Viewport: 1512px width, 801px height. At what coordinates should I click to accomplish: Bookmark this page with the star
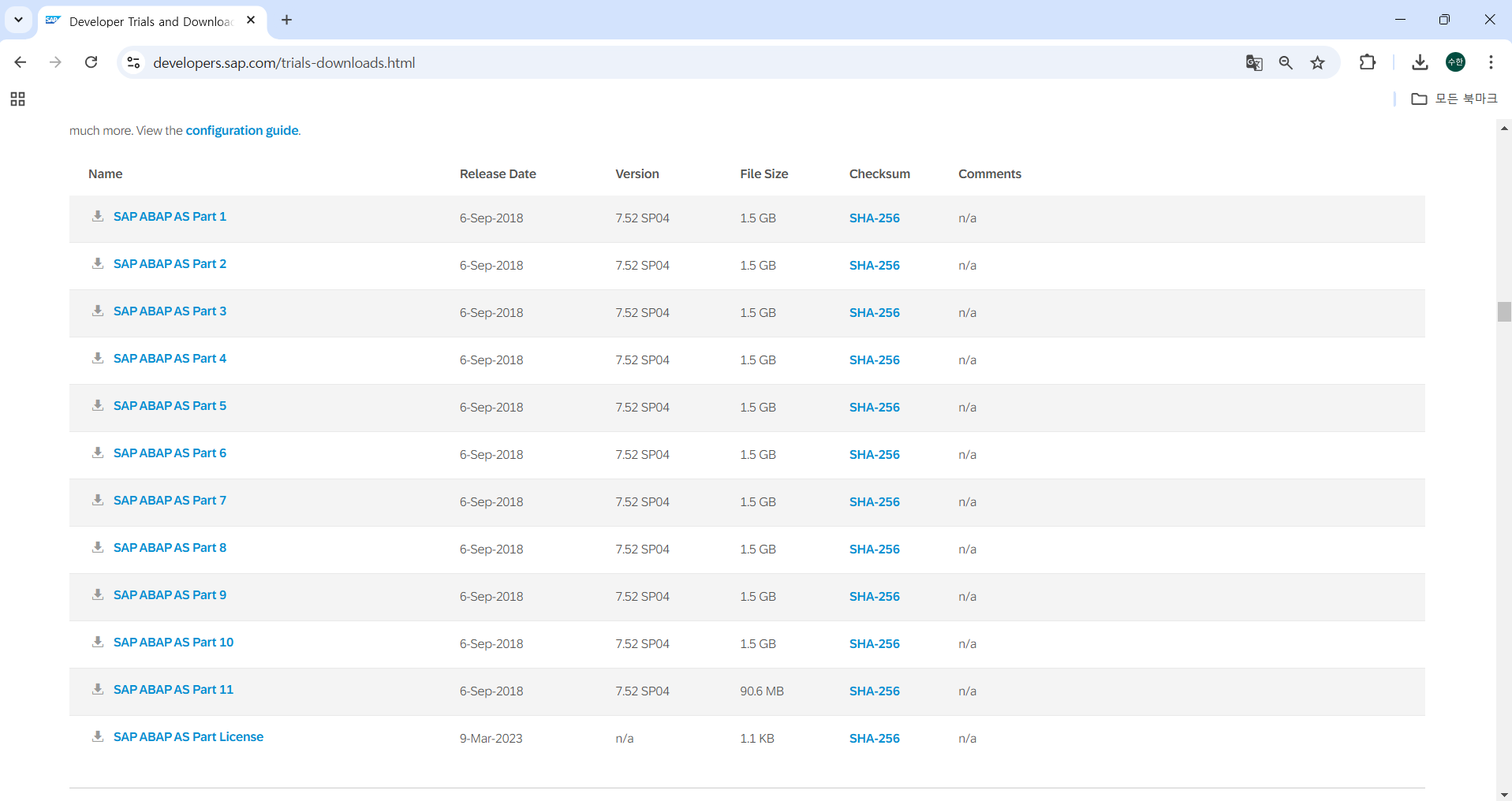(1317, 62)
